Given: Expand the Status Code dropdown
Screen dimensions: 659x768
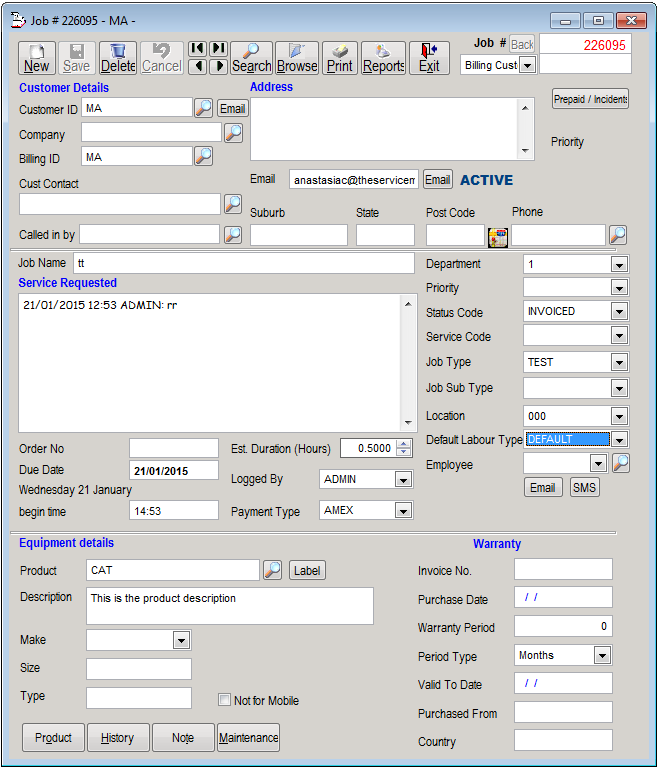Looking at the screenshot, I should [x=619, y=312].
